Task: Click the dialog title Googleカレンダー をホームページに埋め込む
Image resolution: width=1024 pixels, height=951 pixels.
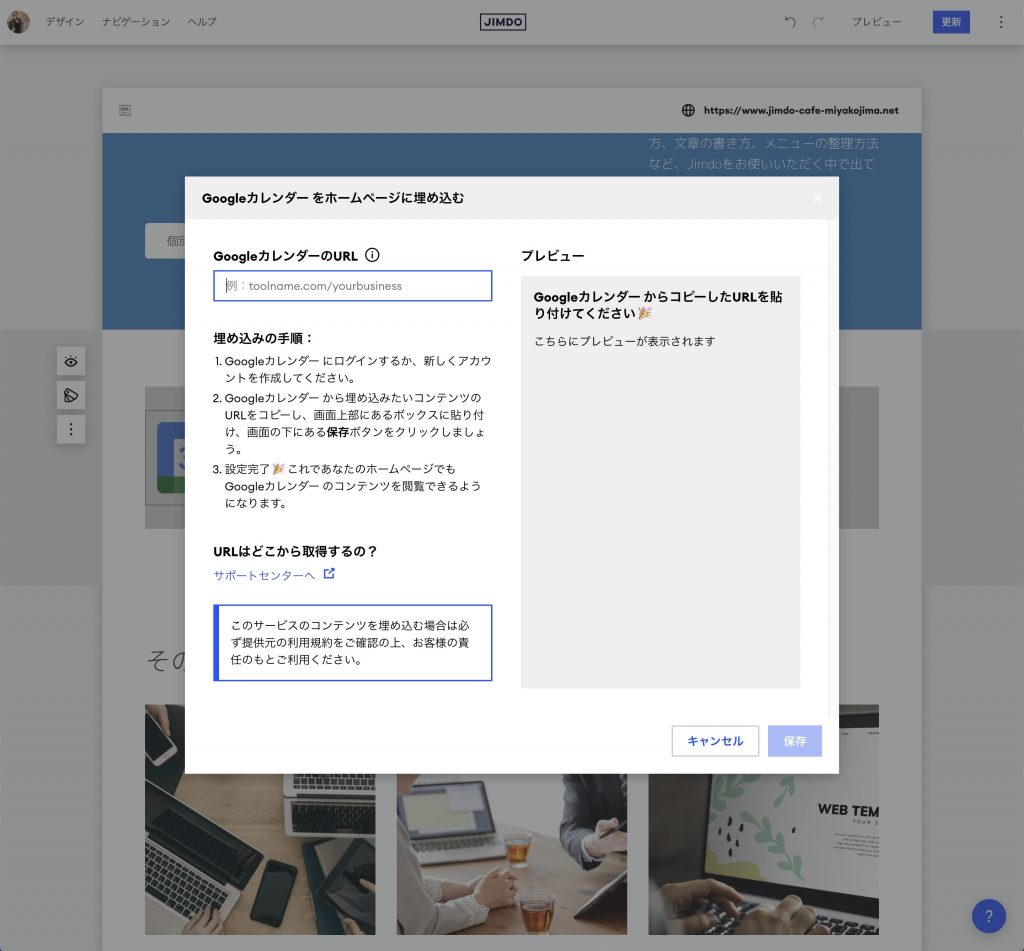Action: coord(333,198)
